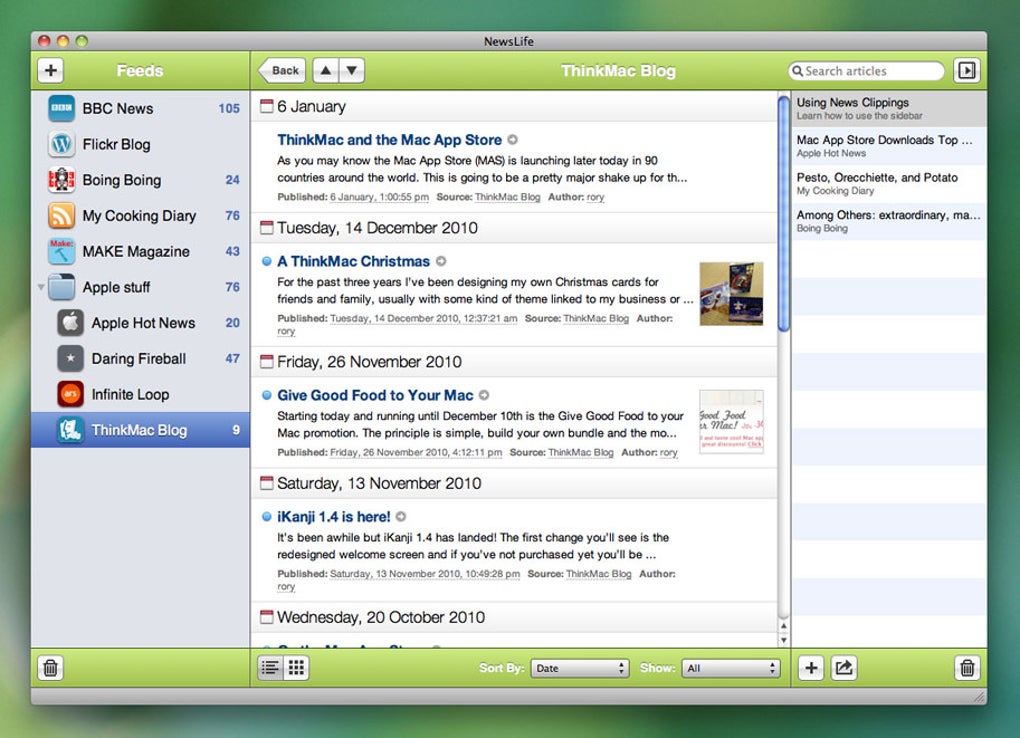1020x738 pixels.
Task: Click the MAKE Magazine feed icon
Action: (62, 251)
